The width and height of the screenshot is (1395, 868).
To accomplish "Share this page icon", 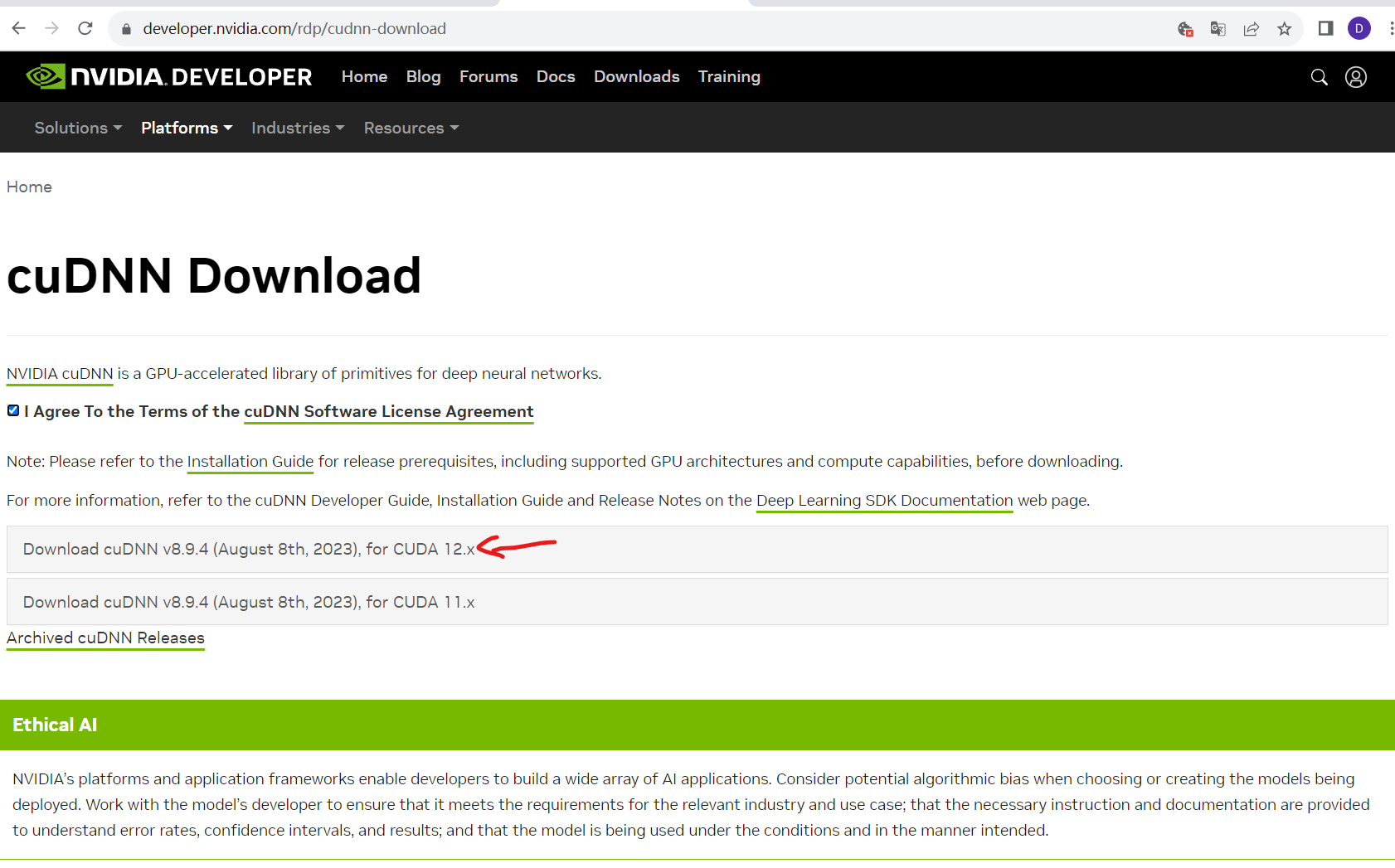I will tap(1252, 29).
